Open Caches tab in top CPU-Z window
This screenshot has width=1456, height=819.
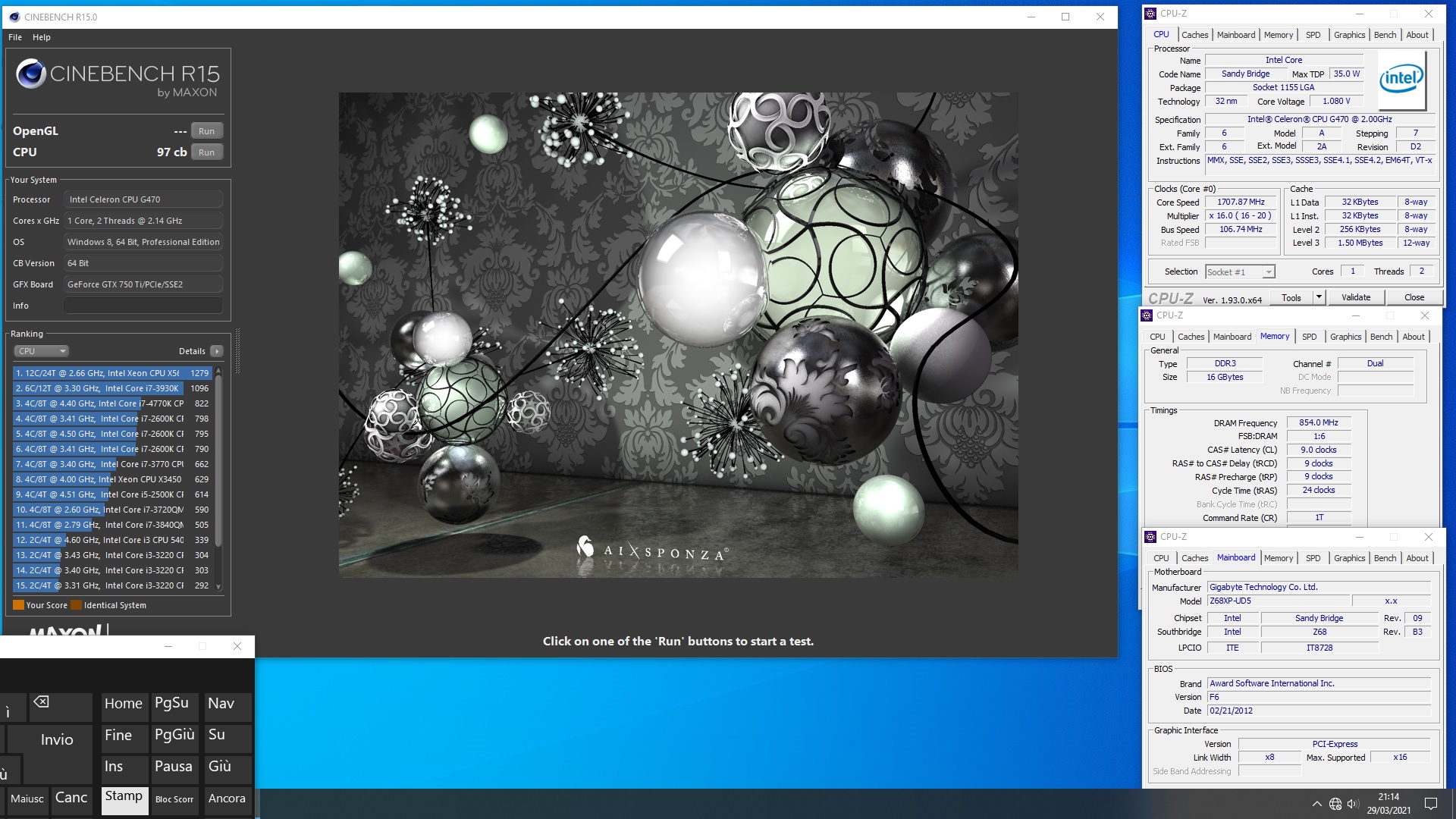point(1194,35)
